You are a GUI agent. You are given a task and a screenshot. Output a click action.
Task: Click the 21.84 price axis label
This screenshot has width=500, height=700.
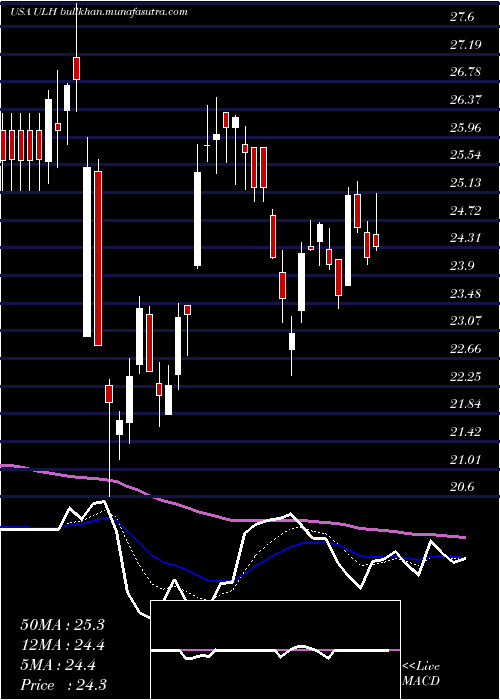[466, 404]
